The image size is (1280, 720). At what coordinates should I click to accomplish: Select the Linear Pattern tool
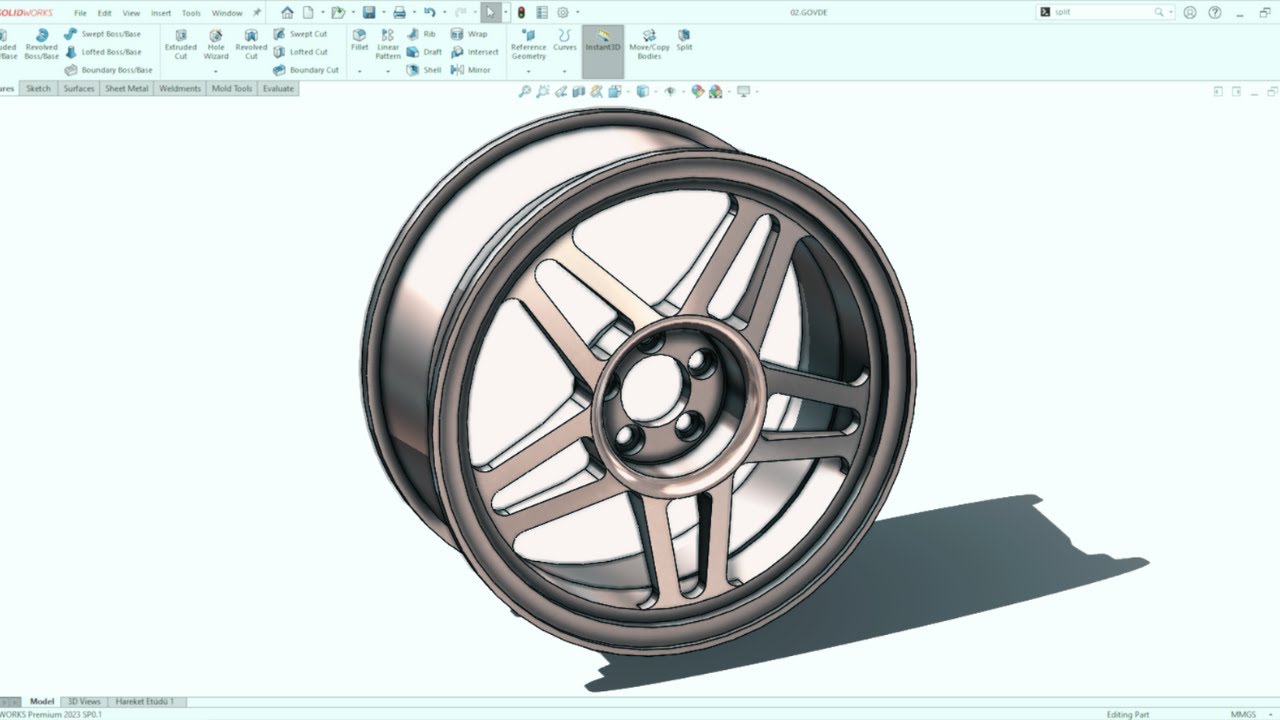[x=388, y=44]
